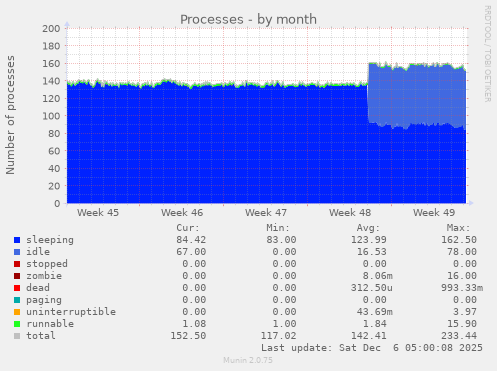The image size is (497, 371).
Task: Click the 'Max:' column header
Action: tap(458, 228)
